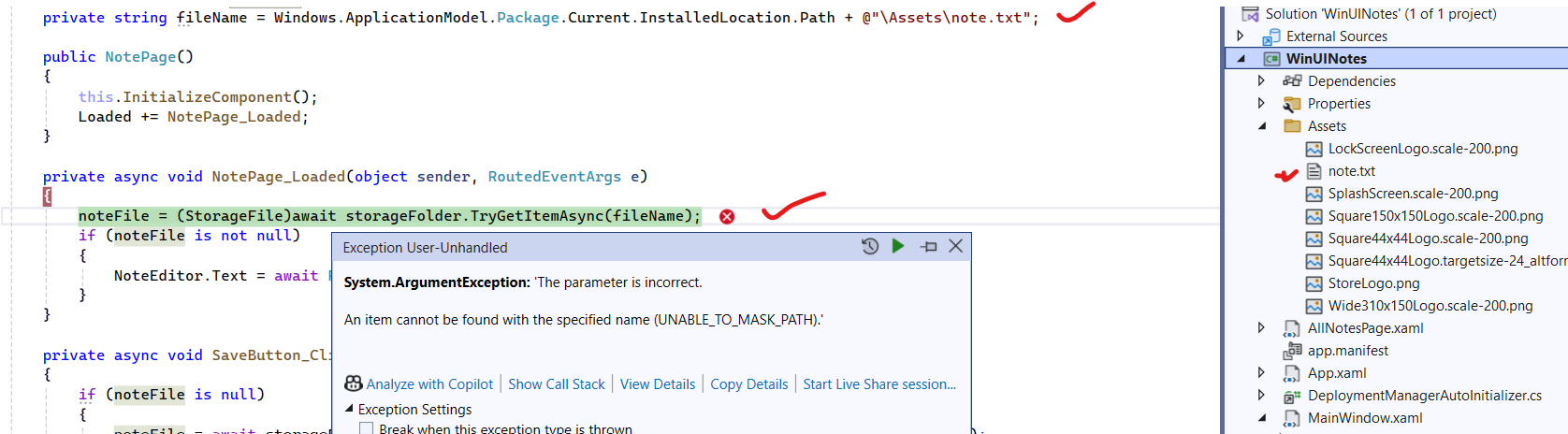
Task: Click StoreLogo.png image icon
Action: [x=1314, y=283]
